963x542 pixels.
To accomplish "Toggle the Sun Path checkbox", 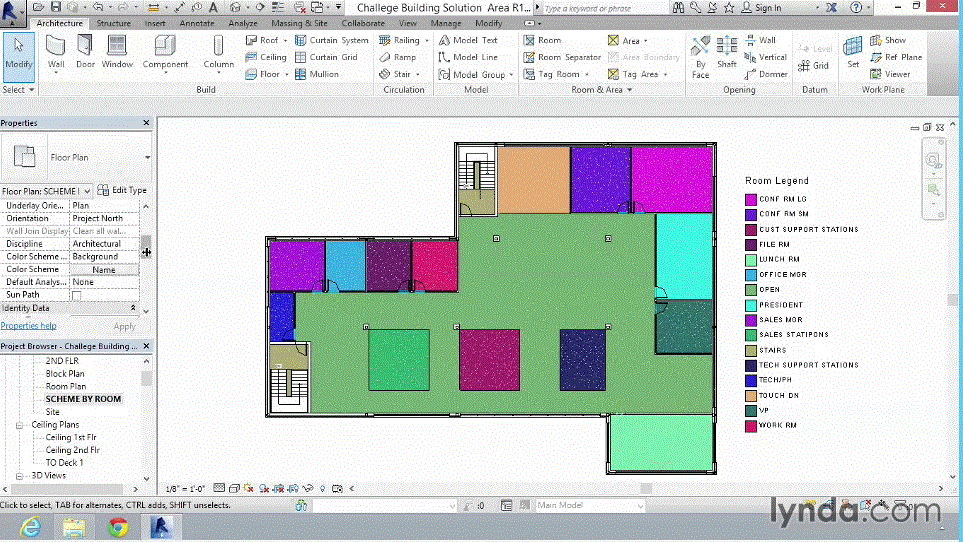I will 77,295.
